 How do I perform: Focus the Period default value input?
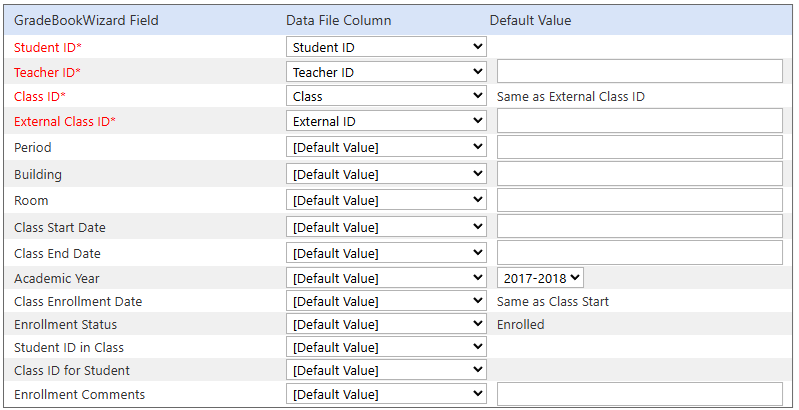click(x=640, y=147)
